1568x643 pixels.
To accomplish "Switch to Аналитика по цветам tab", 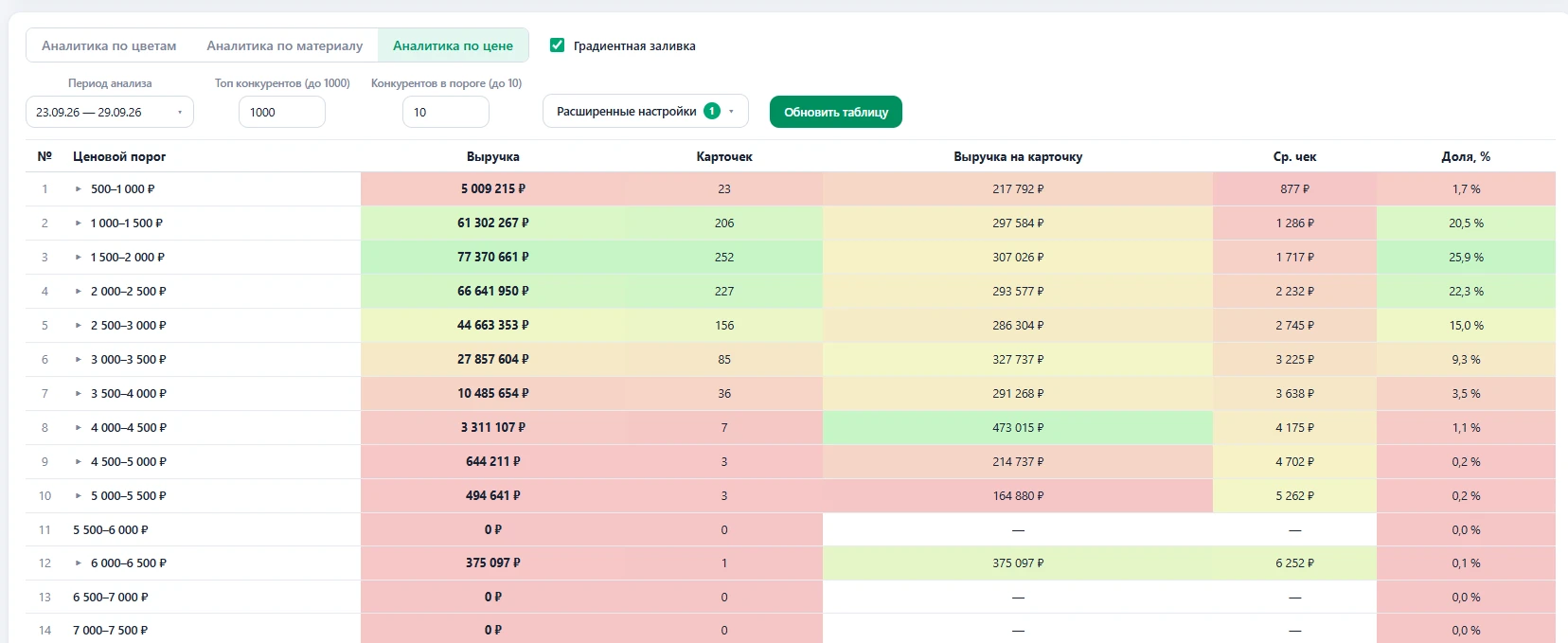I will coord(109,45).
